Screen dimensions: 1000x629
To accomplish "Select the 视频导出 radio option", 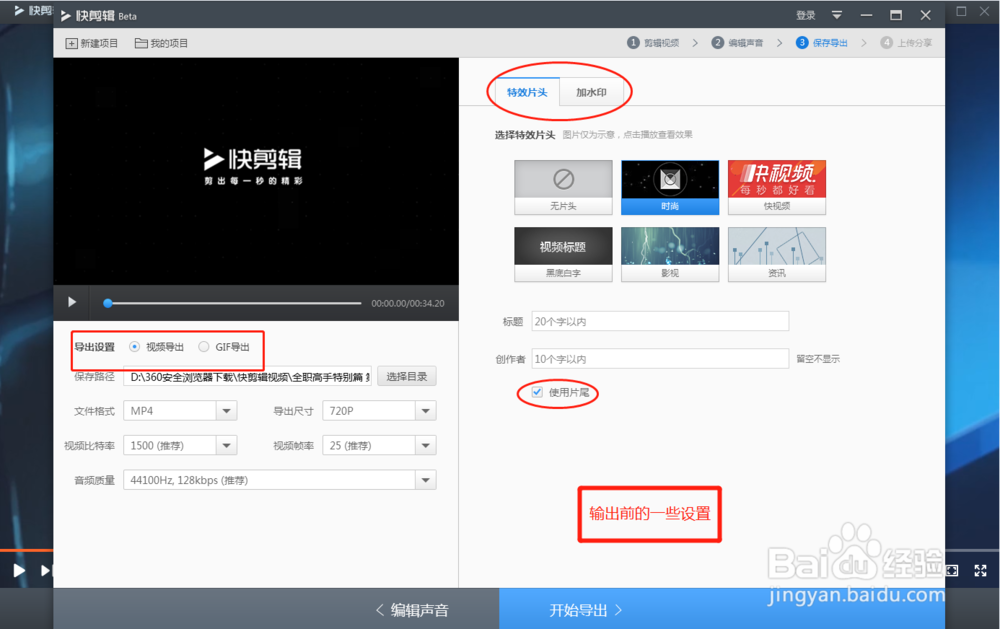I will coord(135,346).
